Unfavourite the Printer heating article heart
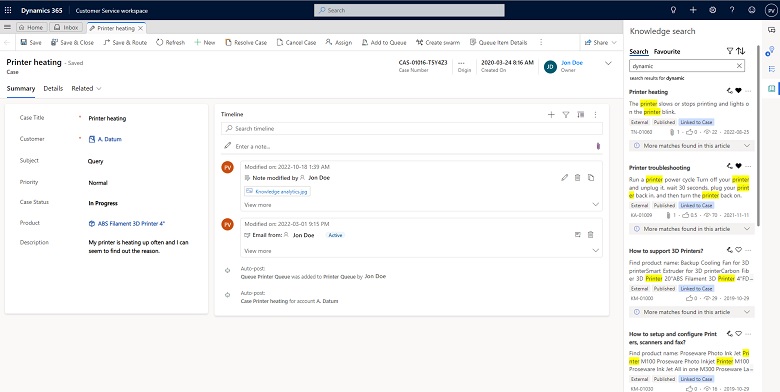The image size is (780, 392). point(739,91)
